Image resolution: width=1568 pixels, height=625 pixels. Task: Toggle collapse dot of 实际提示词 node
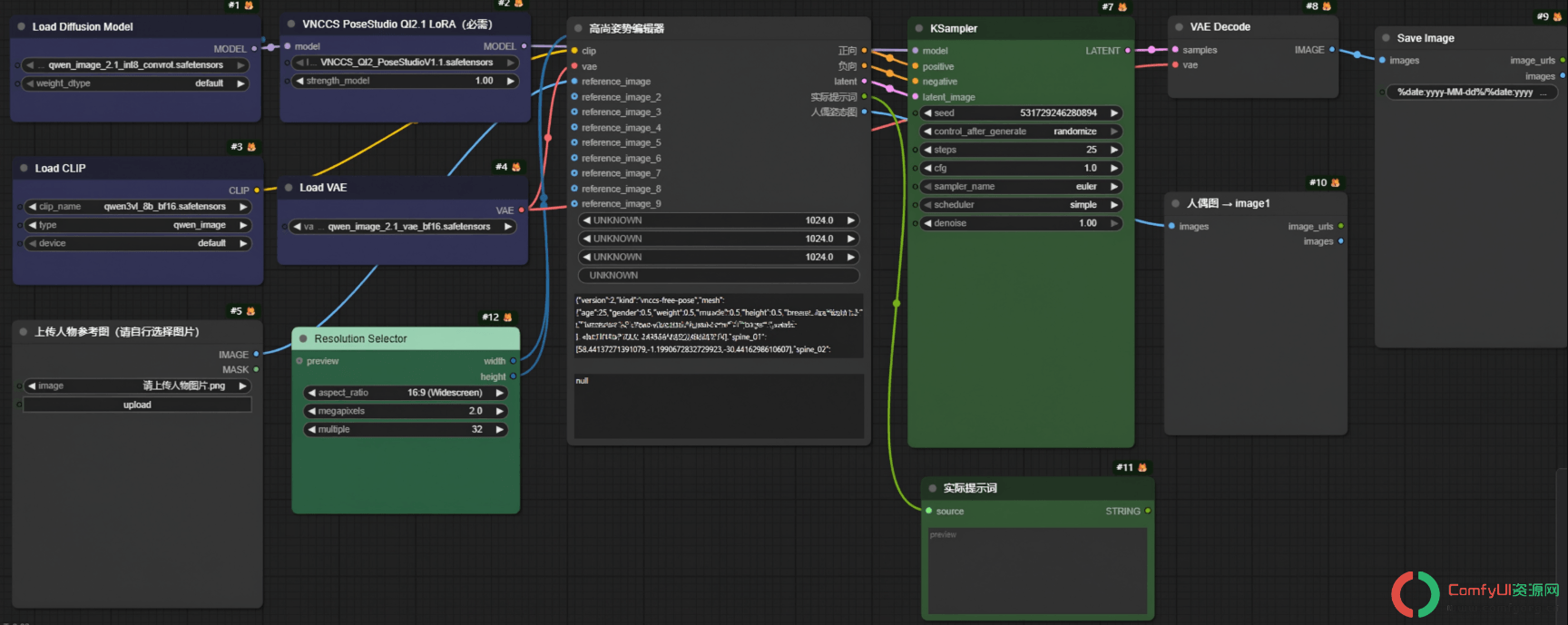932,488
